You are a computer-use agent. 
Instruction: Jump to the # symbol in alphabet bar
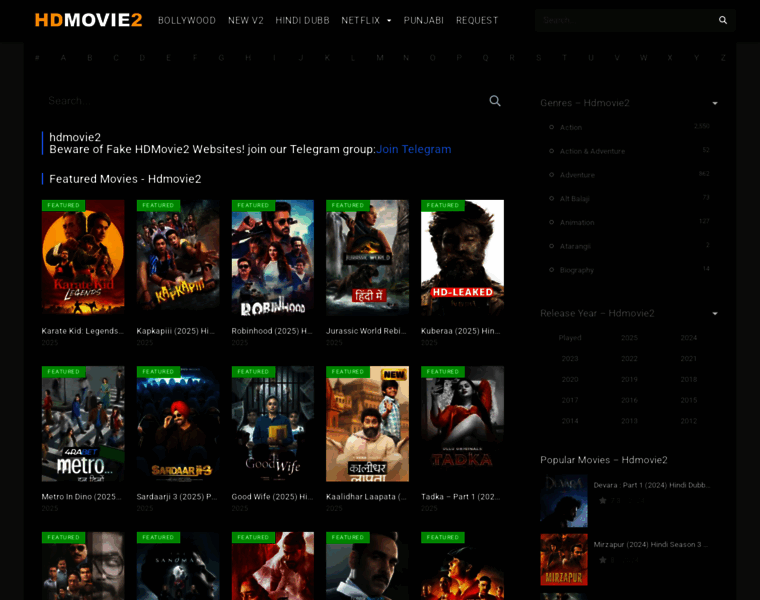click(x=37, y=58)
